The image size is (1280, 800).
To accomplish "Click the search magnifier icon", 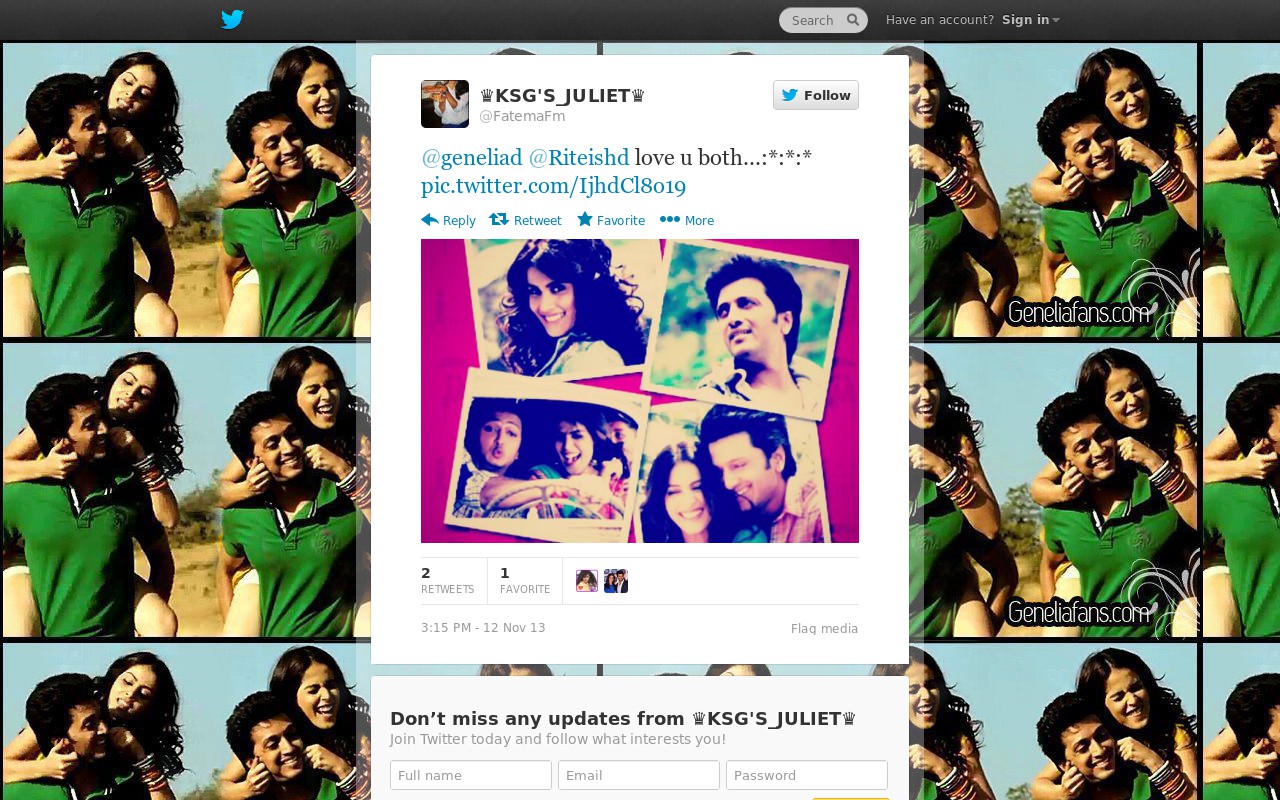I will pyautogui.click(x=853, y=19).
